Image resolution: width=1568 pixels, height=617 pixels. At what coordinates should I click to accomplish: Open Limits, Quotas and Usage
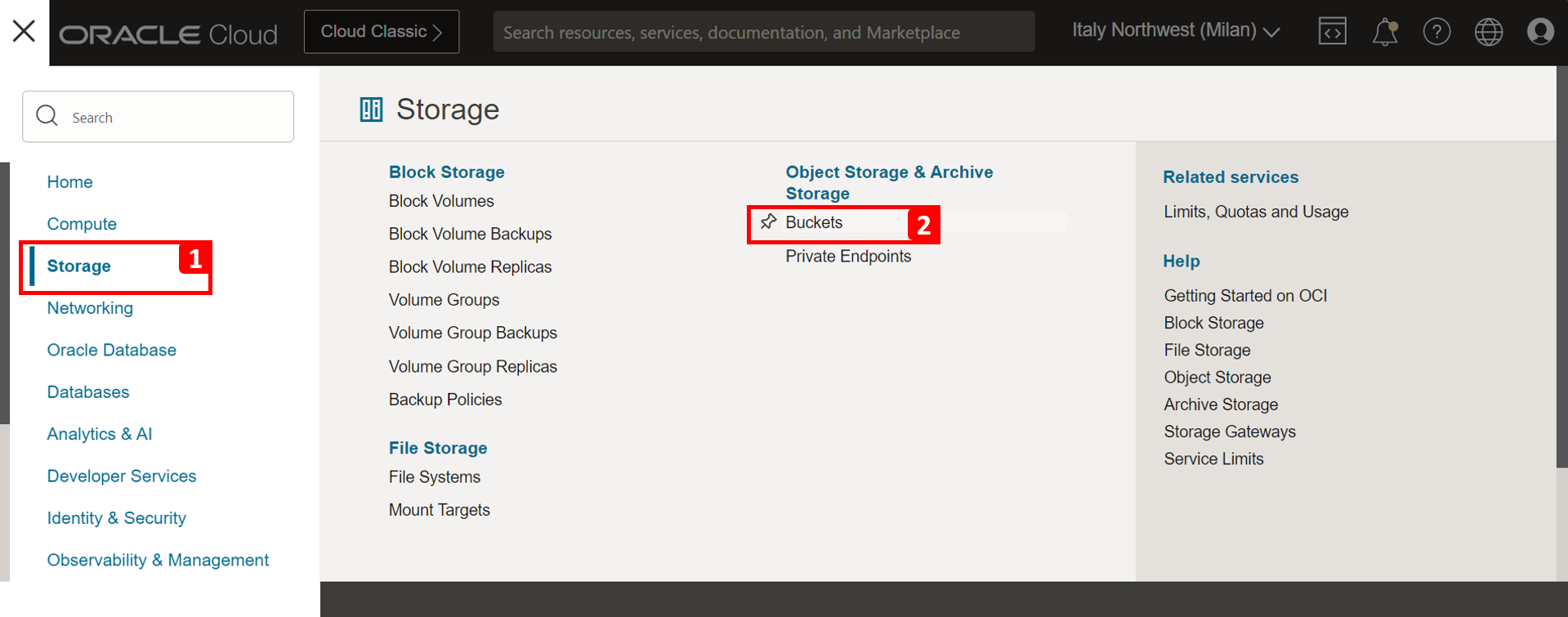(1256, 212)
